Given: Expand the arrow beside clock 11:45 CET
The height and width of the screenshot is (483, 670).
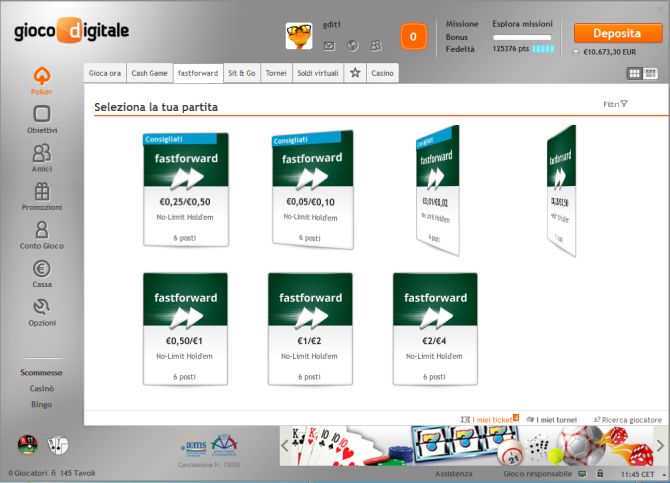Looking at the screenshot, I should [x=664, y=474].
